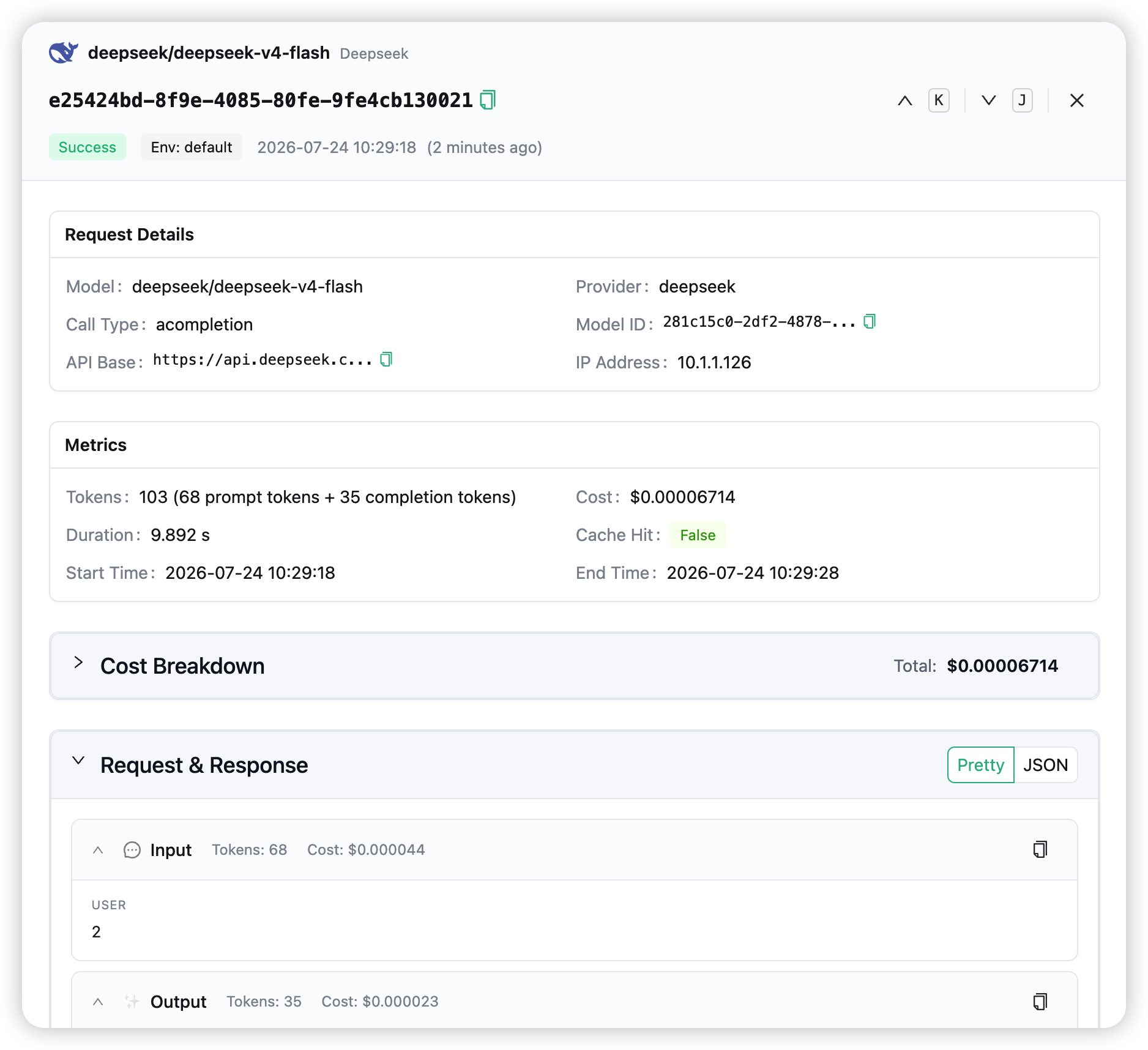This screenshot has width=1148, height=1050.
Task: Click the Input Tokens: 68 label
Action: [250, 850]
